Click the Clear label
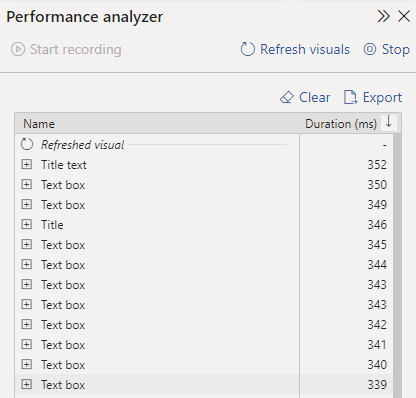 [314, 98]
